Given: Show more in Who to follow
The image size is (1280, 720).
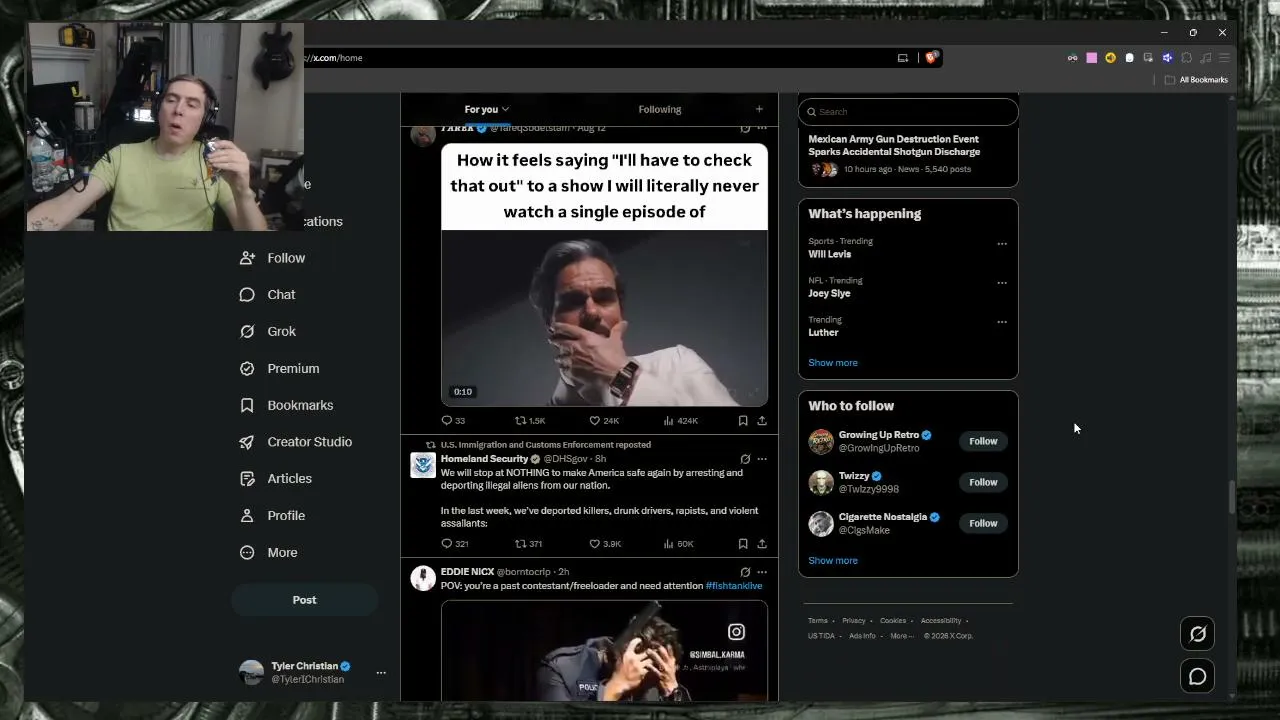Looking at the screenshot, I should 833,561.
